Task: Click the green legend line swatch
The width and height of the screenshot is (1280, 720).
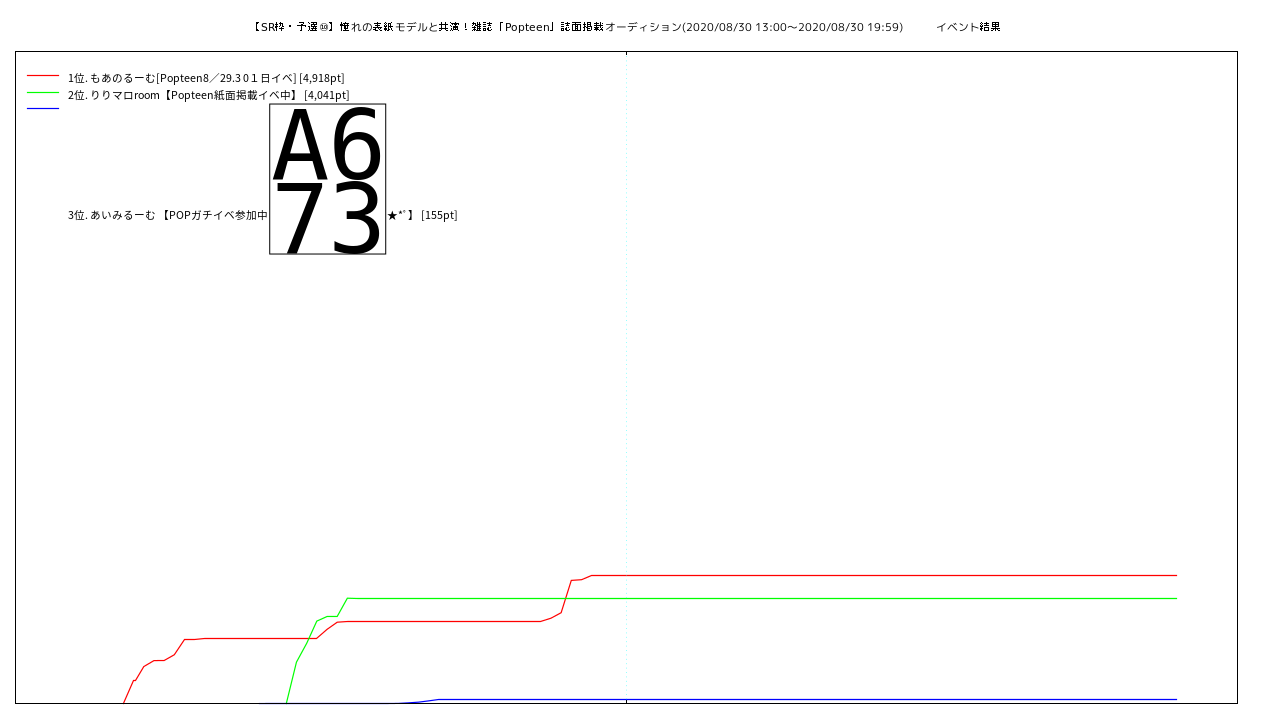Action: [x=43, y=92]
